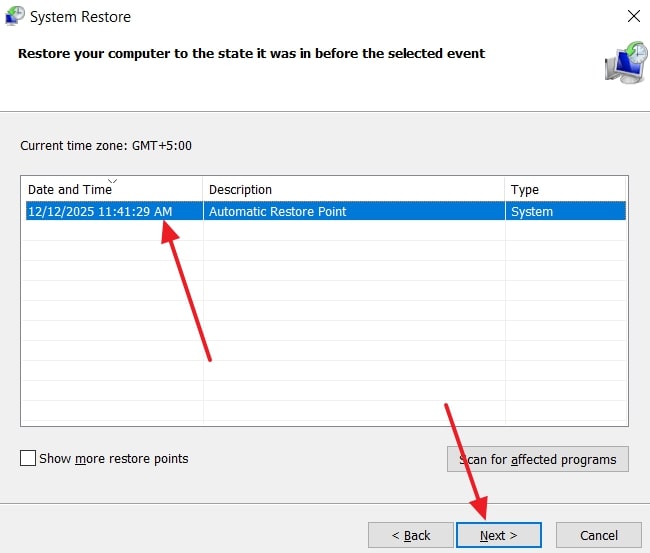Enable Show more restore points checkbox
The image size is (650, 553).
coord(28,458)
